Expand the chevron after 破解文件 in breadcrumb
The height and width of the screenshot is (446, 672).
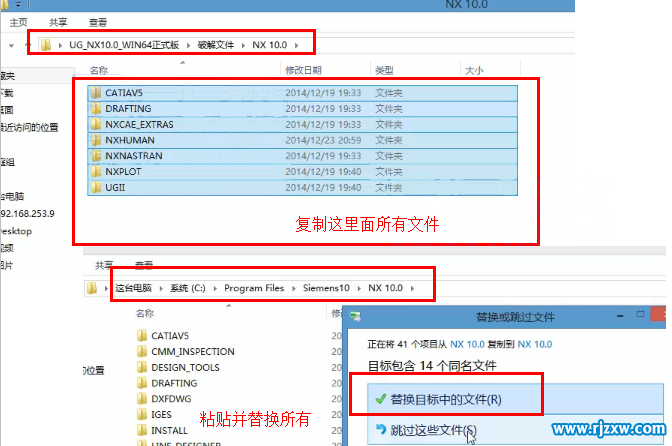tap(243, 45)
